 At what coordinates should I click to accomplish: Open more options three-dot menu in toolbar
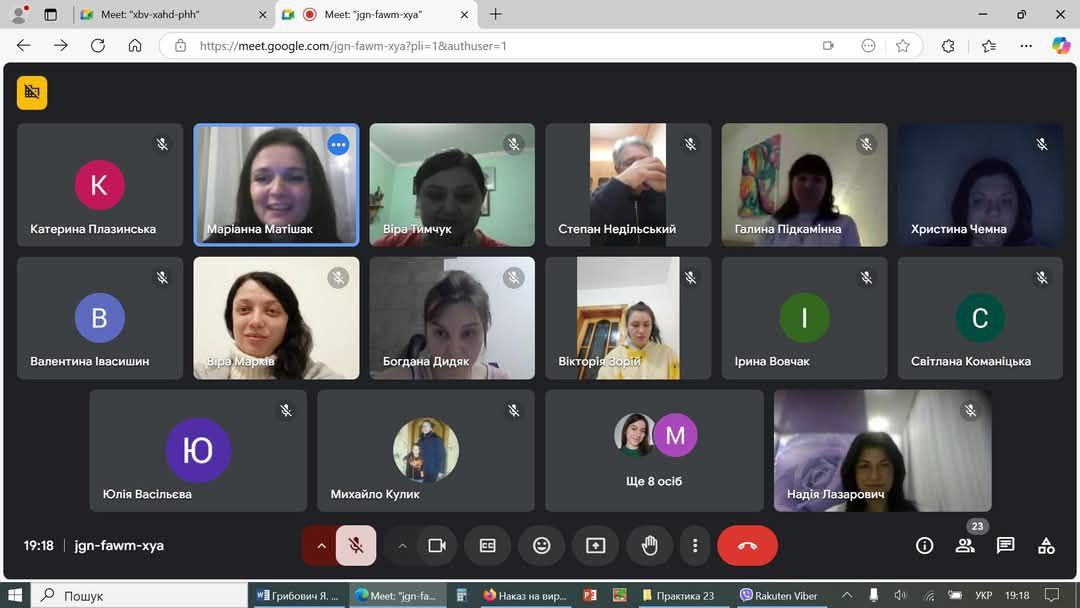click(695, 545)
